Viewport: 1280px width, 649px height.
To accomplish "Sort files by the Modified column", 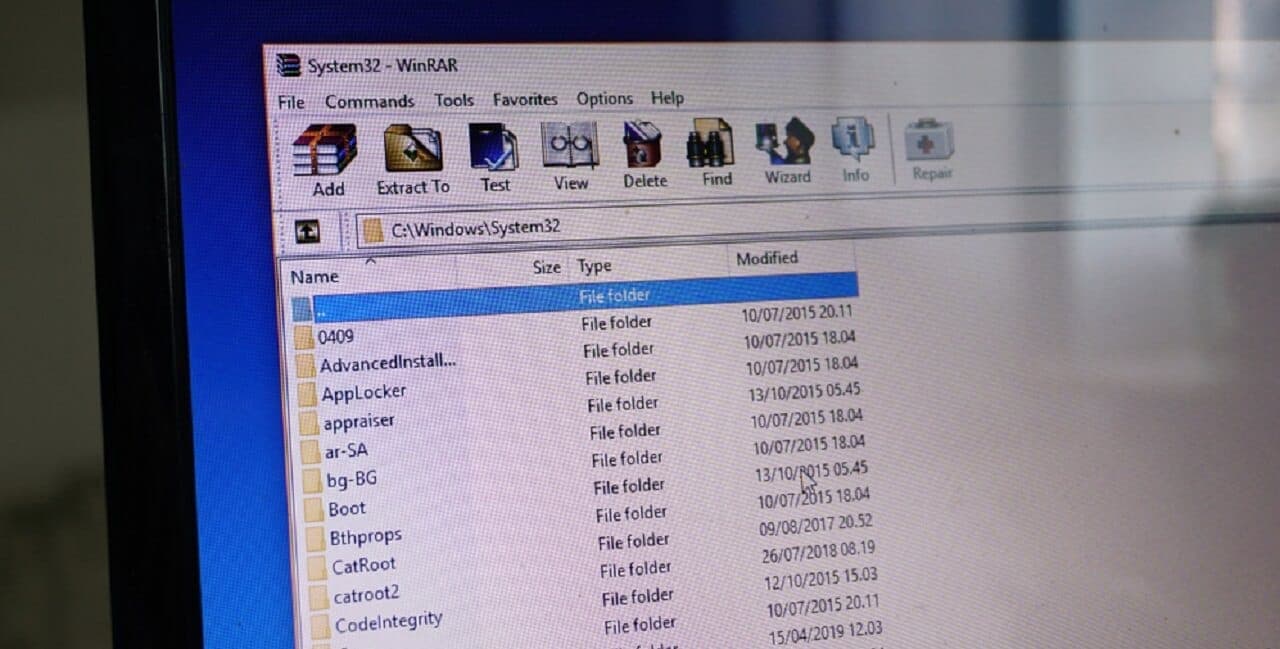I will (766, 258).
